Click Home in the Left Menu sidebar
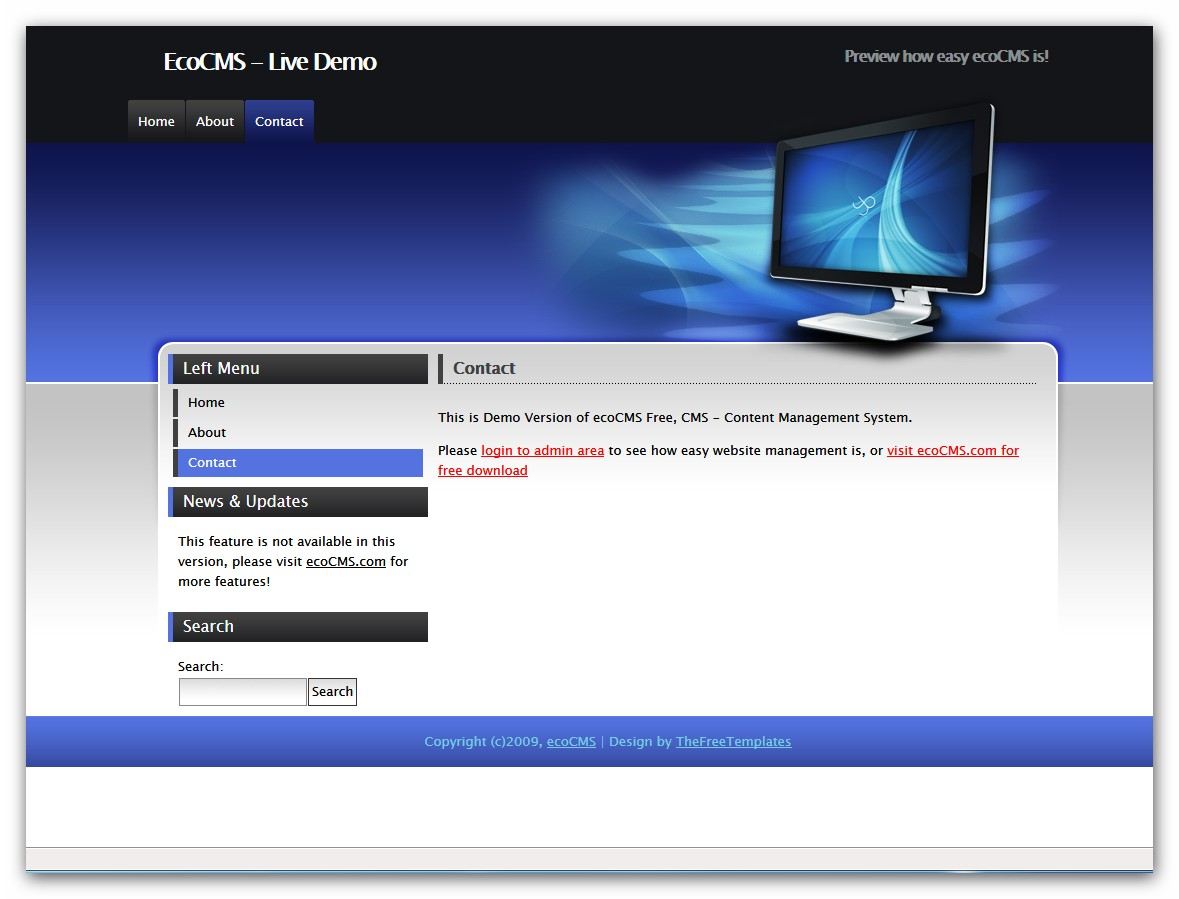Viewport: 1179px width, 899px height. point(299,403)
